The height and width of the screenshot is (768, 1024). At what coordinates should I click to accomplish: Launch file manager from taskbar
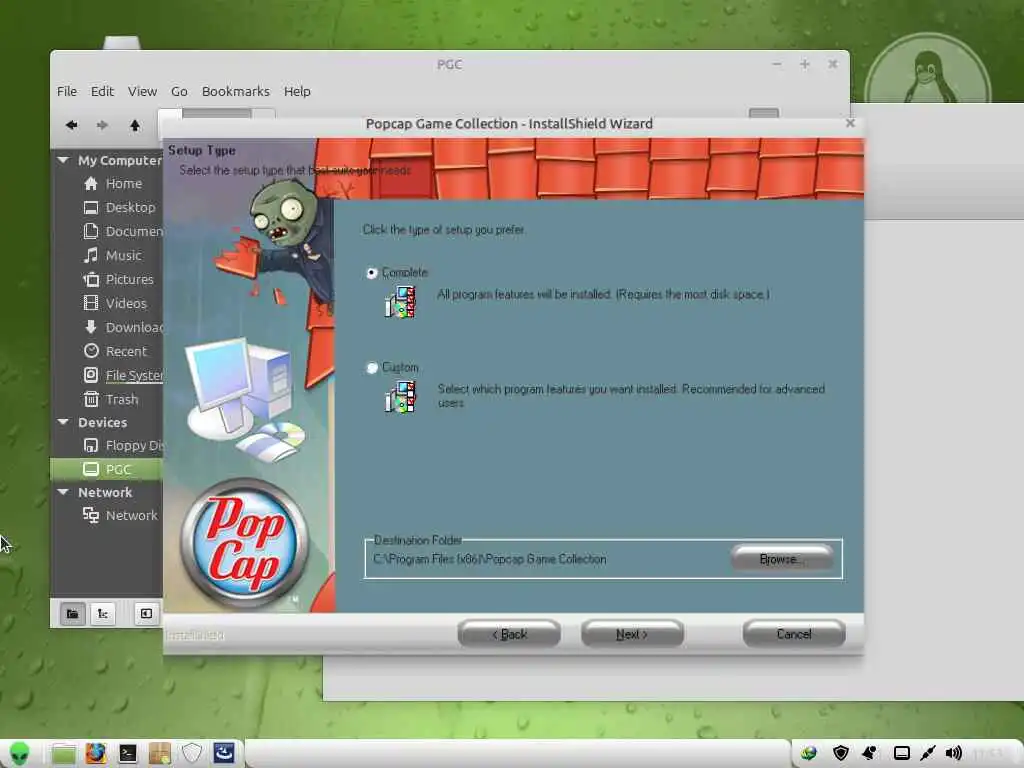click(x=63, y=754)
